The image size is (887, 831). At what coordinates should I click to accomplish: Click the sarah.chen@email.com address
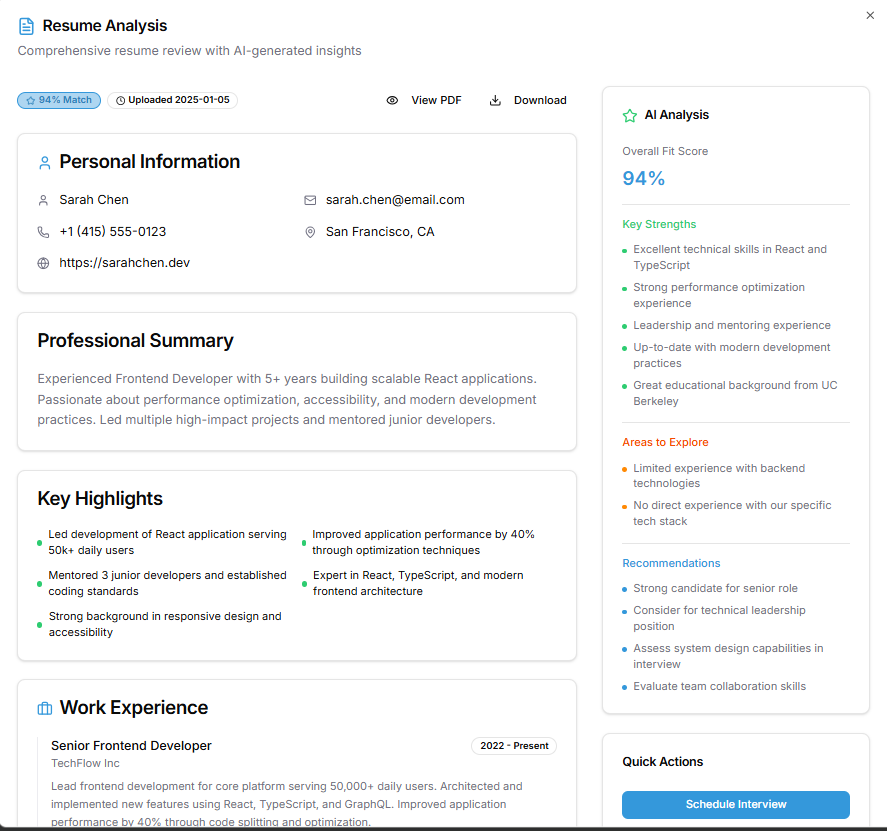coord(395,200)
